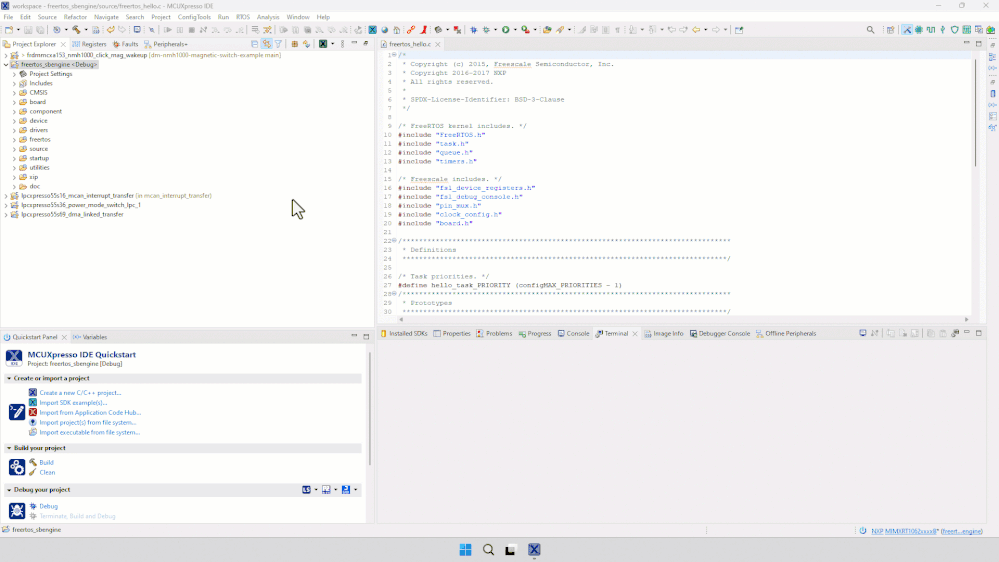
Task: Click the Filter funnel icon in Project Explorer
Action: point(278,44)
